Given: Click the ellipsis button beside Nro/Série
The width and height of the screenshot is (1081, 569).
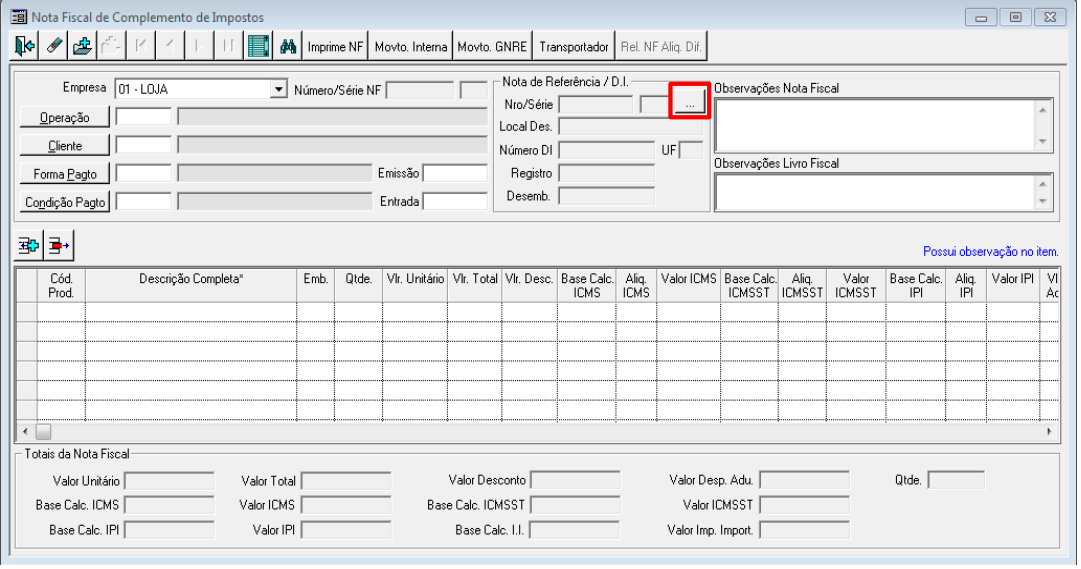Looking at the screenshot, I should click(x=689, y=102).
